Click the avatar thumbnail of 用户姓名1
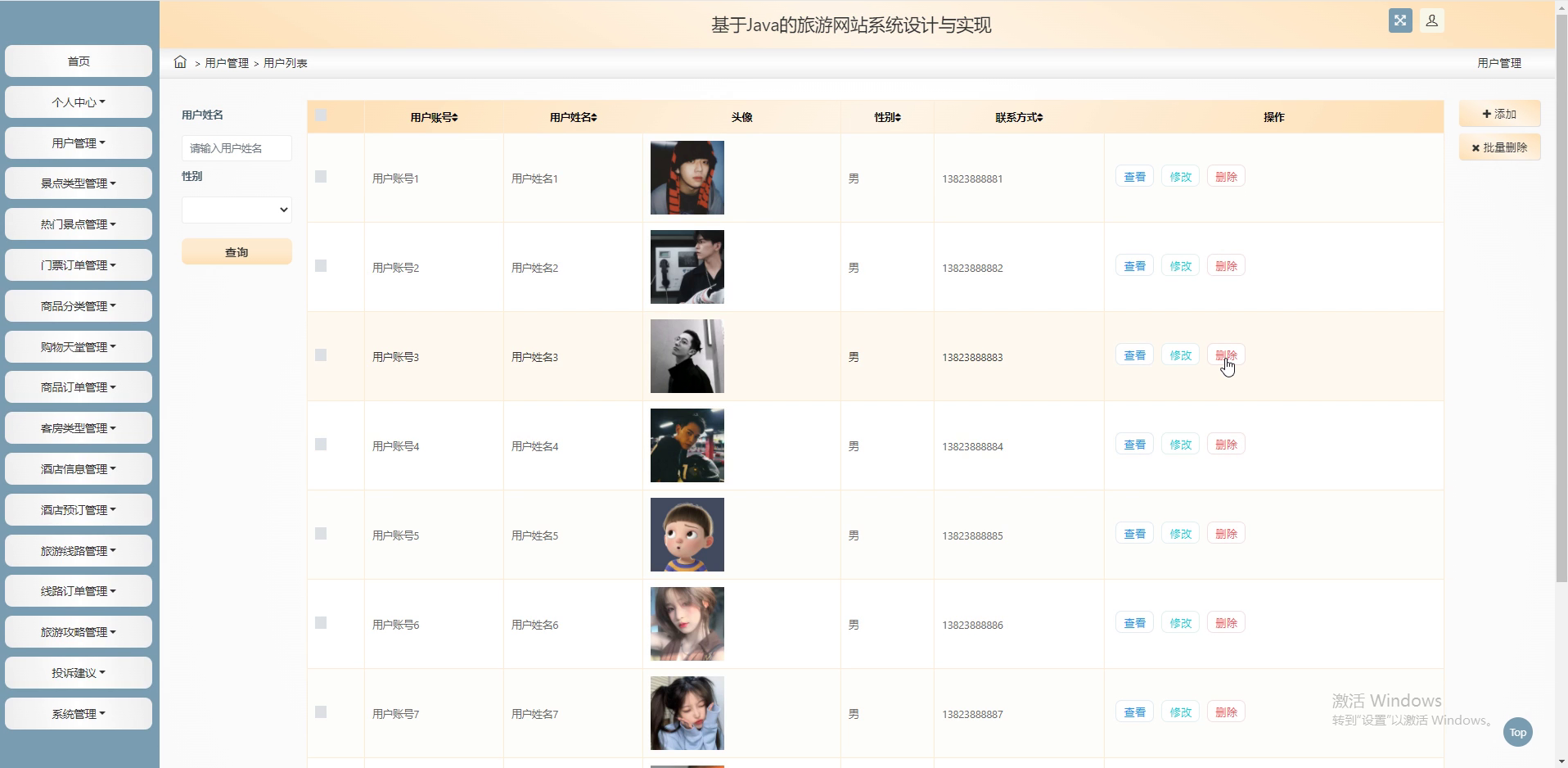This screenshot has width=1568, height=768. click(687, 178)
